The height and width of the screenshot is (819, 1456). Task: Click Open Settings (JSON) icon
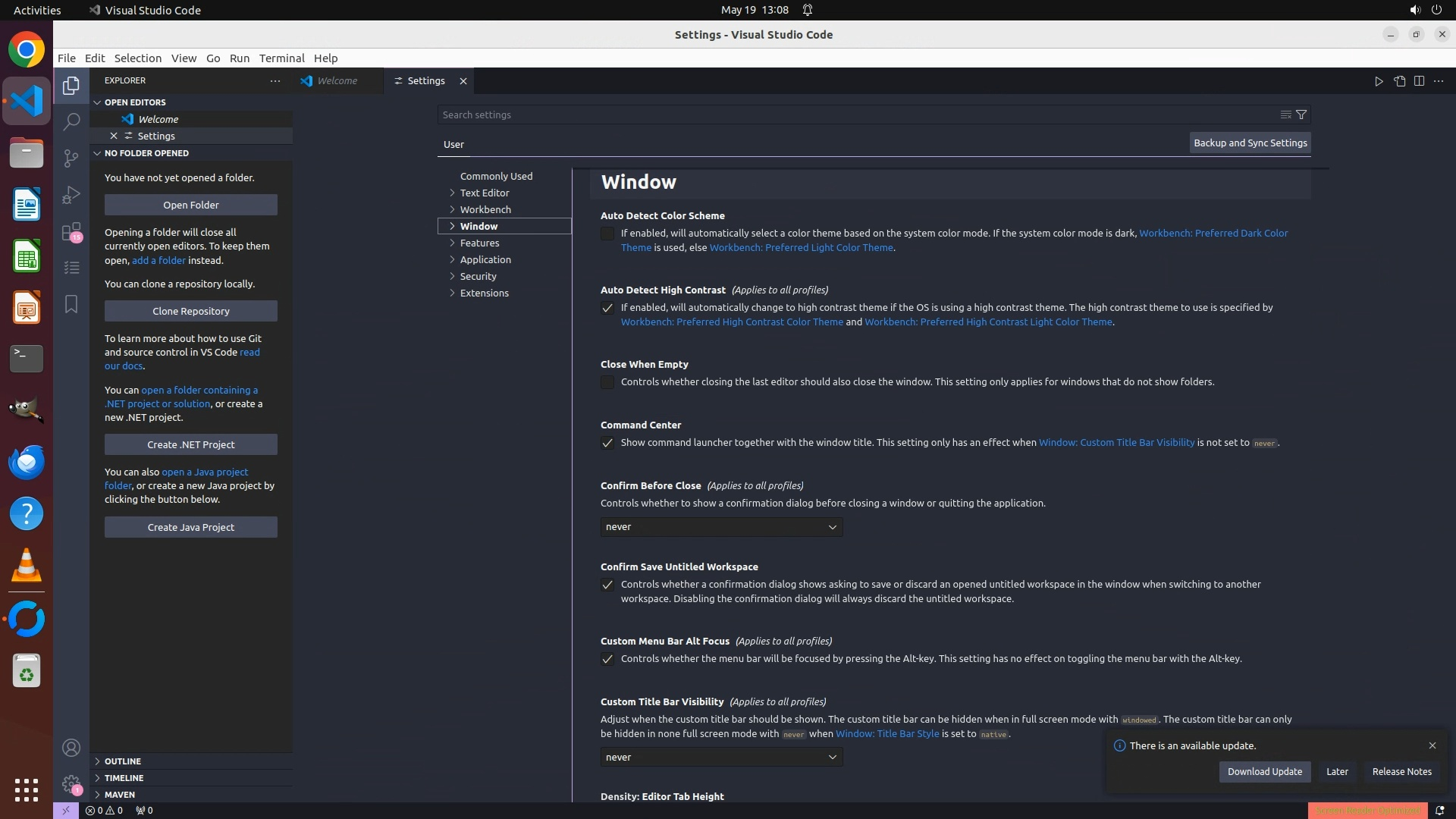1399,81
